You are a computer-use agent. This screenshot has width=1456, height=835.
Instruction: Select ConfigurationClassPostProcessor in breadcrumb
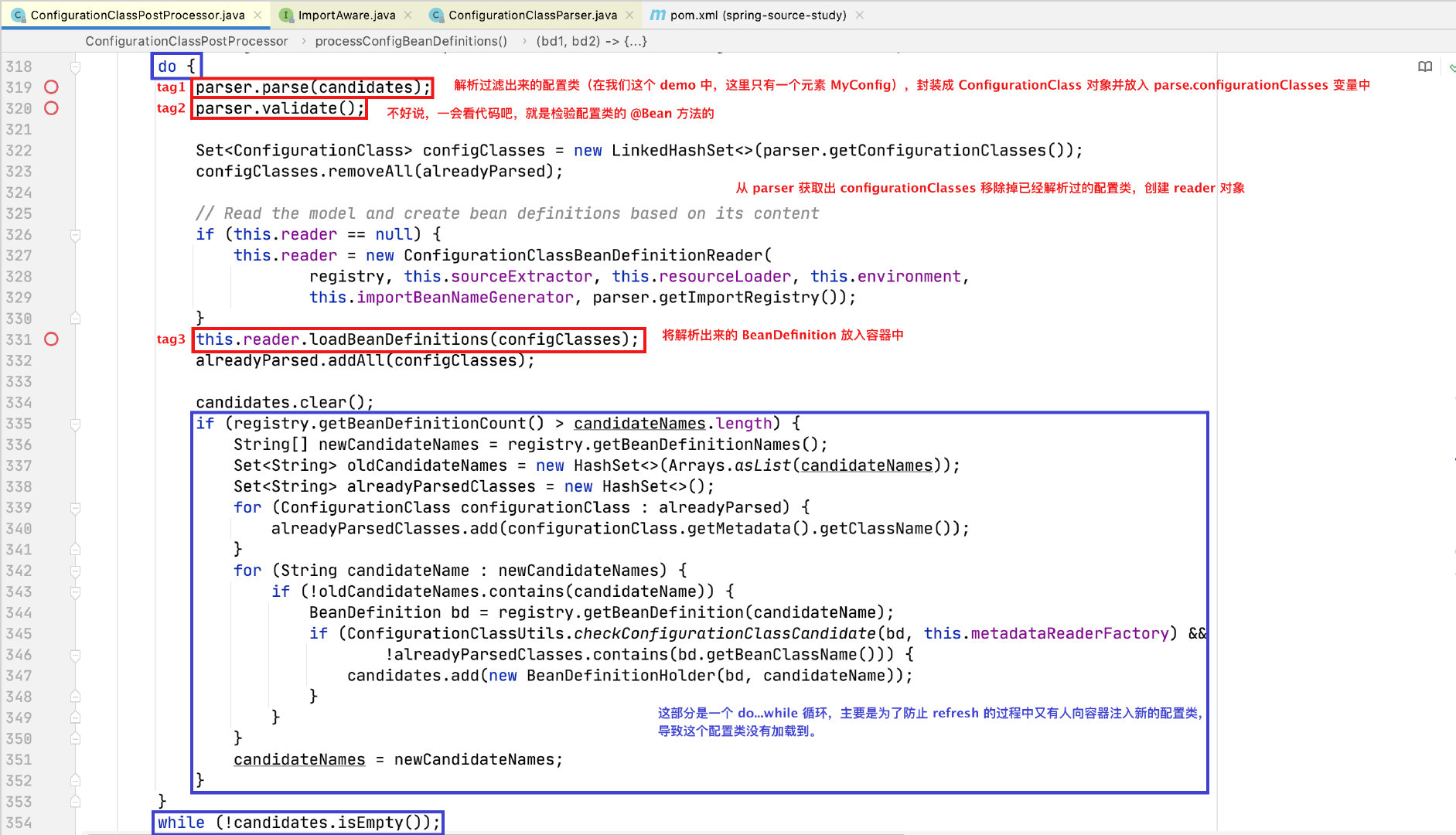(x=186, y=41)
